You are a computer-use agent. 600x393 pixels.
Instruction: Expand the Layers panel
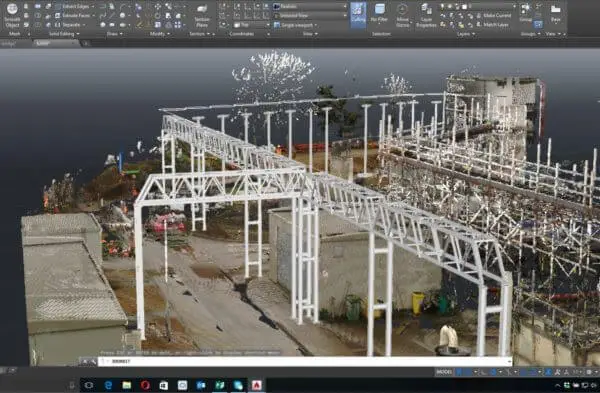(466, 34)
